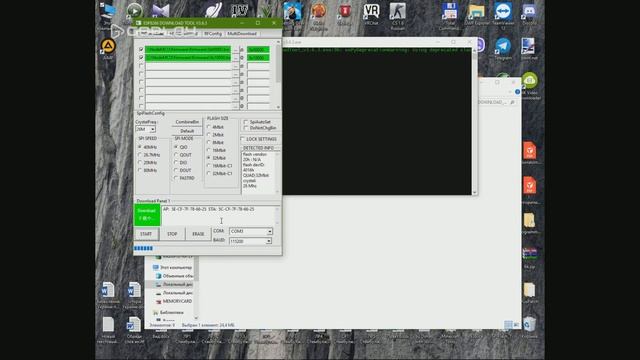Screen dimensions: 640x360
Task: Click the browse button for the 0x10000 firmware row
Action: (236, 58)
